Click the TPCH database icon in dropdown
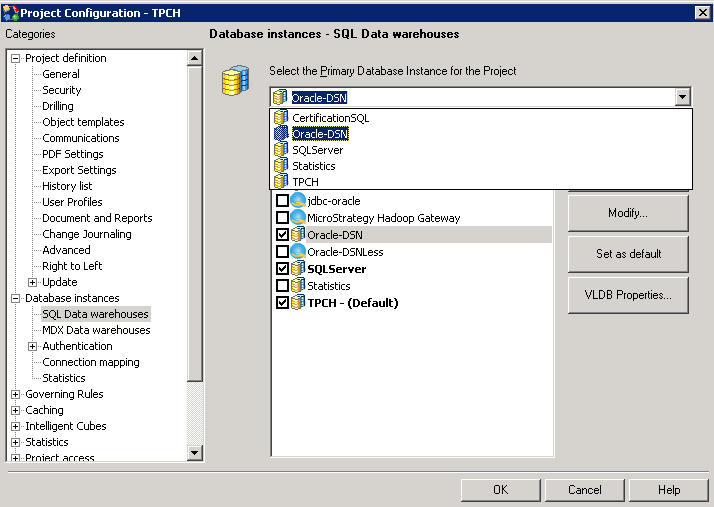The height and width of the screenshot is (507, 714). [x=281, y=182]
